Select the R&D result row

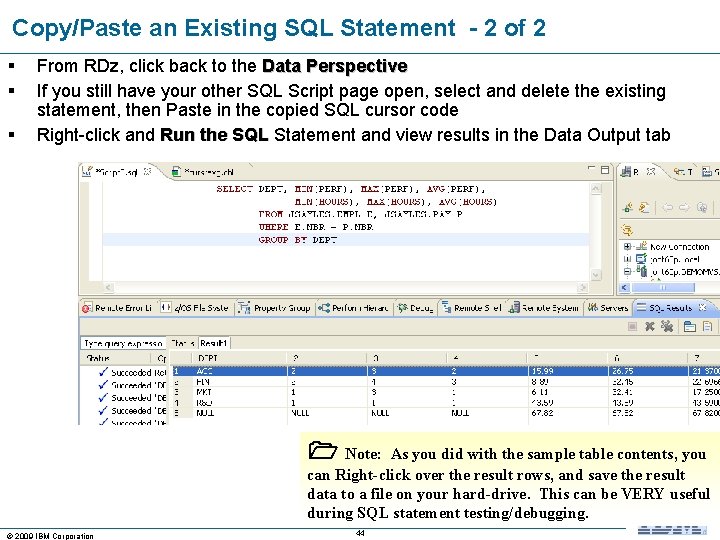point(445,403)
